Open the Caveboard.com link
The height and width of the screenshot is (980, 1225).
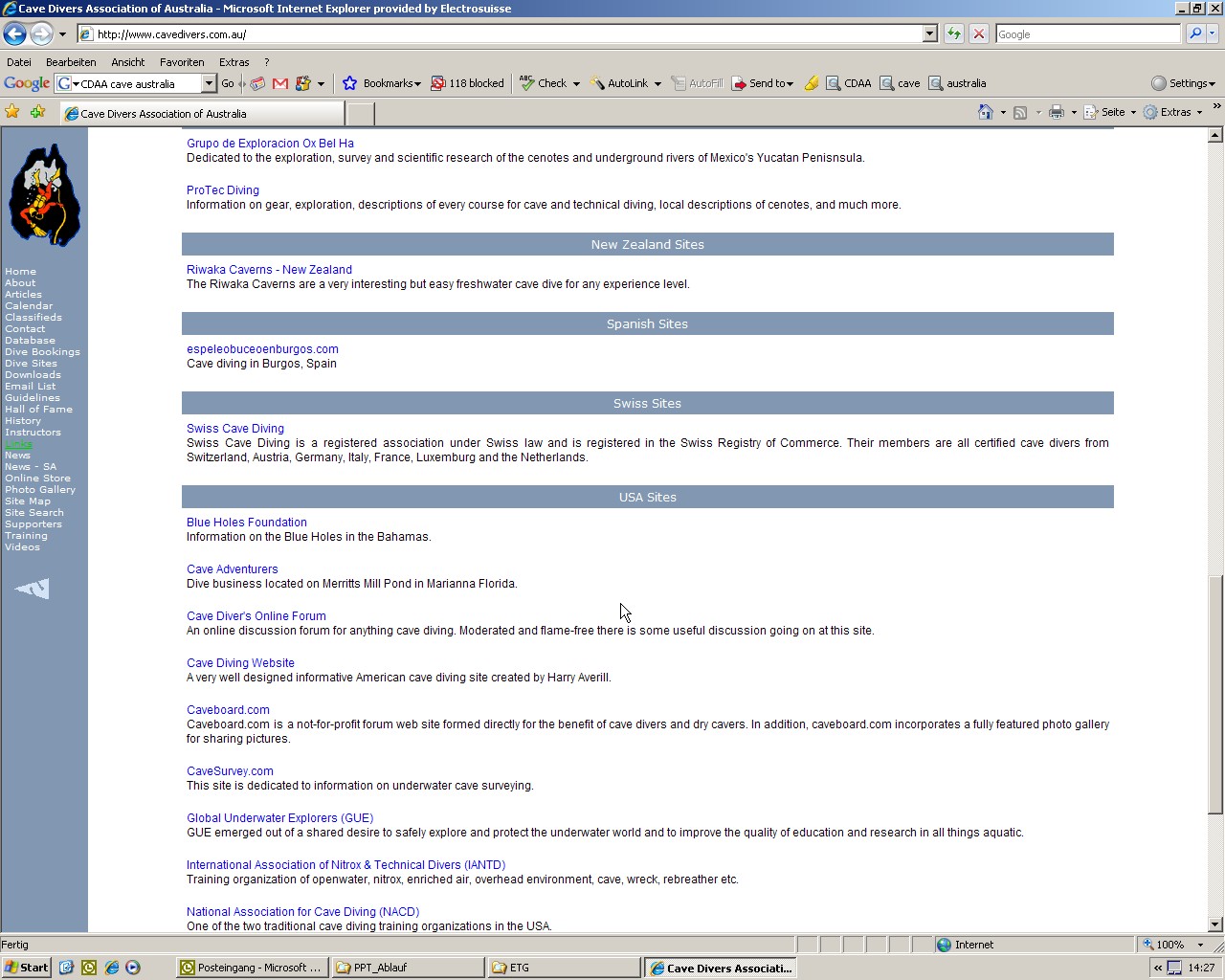click(x=228, y=710)
